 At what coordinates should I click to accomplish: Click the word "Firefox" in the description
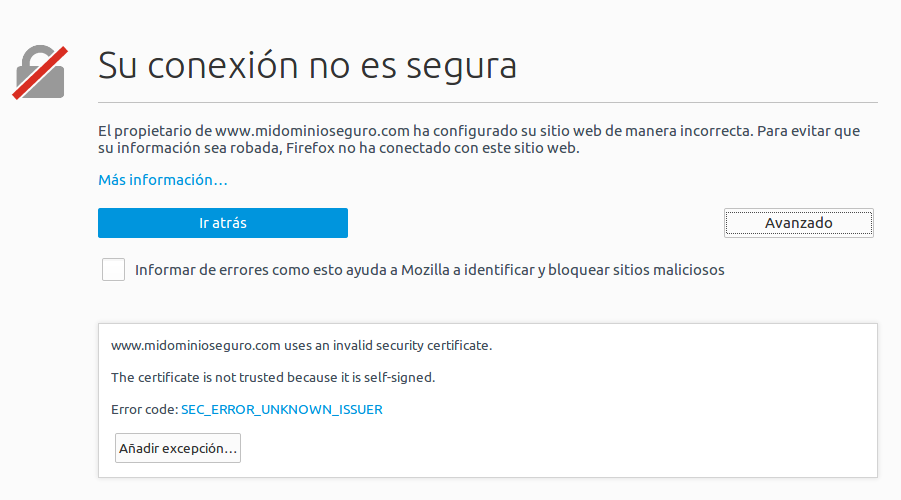310,149
